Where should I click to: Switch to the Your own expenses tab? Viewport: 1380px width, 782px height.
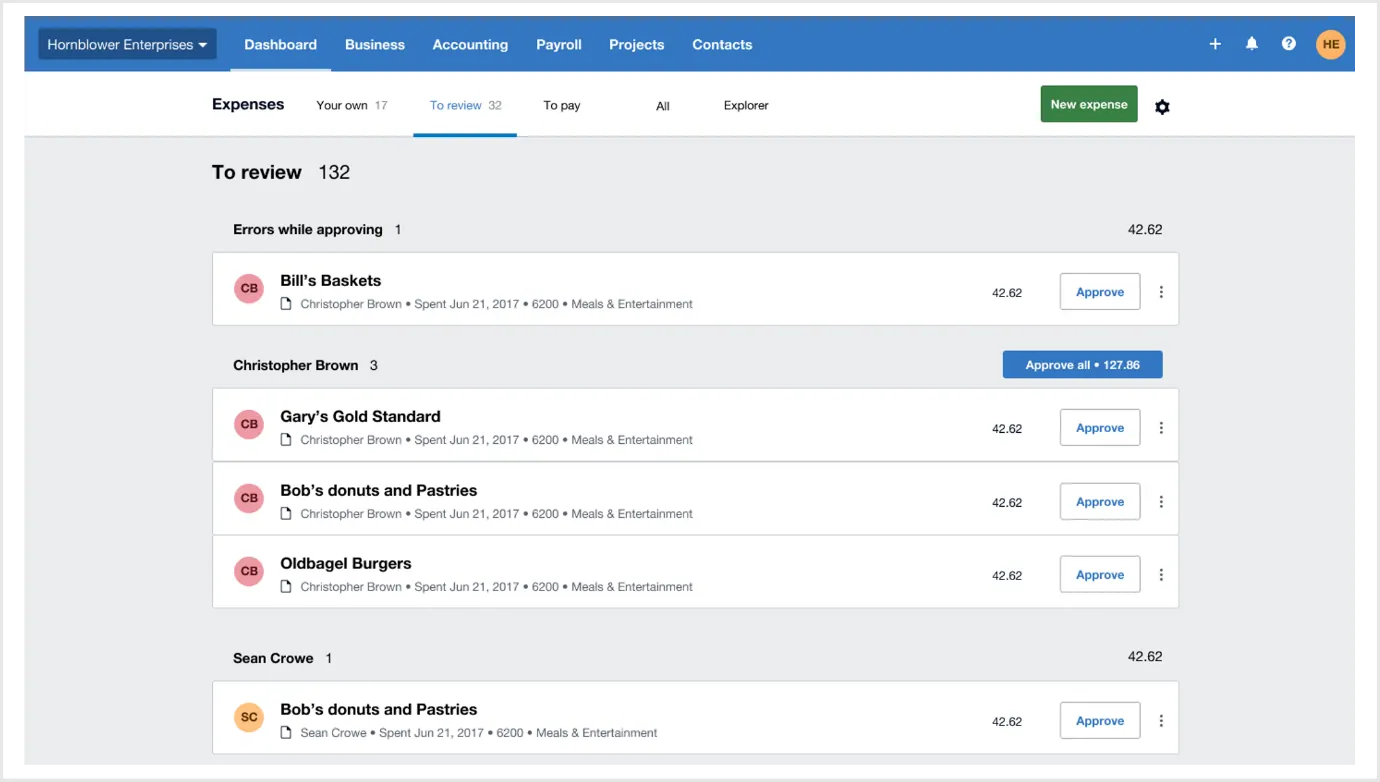point(352,105)
